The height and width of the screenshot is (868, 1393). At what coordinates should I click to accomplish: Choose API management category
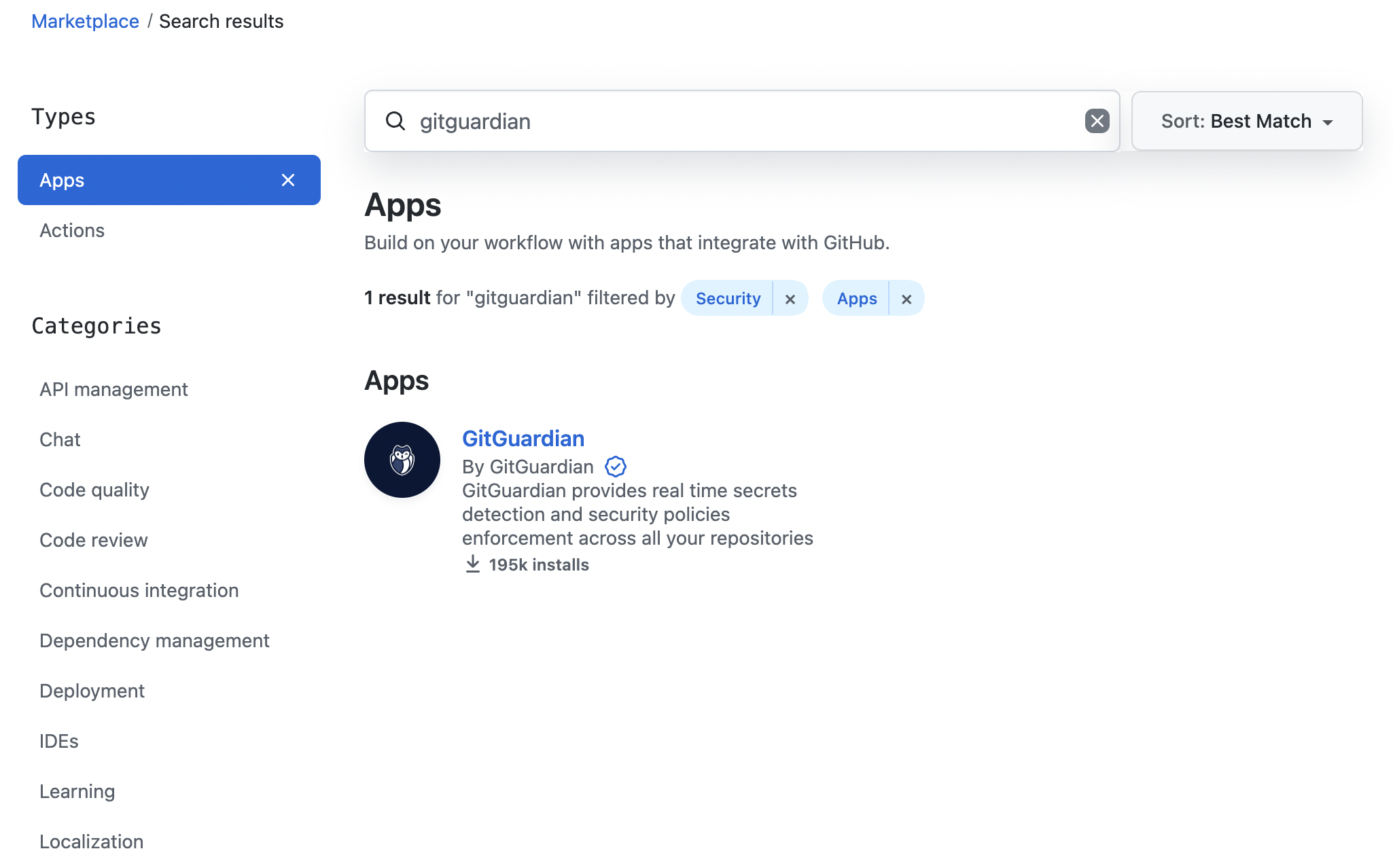click(x=113, y=389)
